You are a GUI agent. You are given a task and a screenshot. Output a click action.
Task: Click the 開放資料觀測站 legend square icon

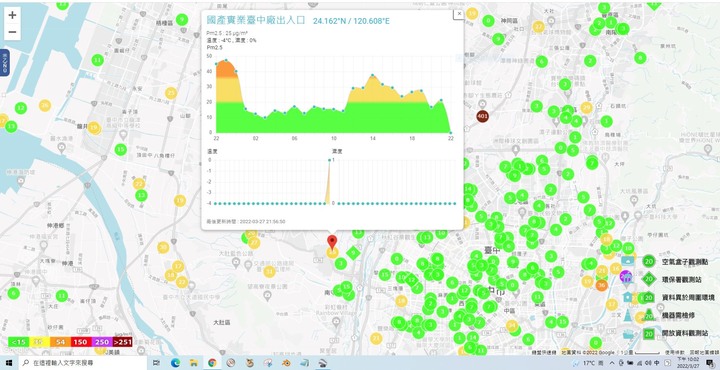pyautogui.click(x=648, y=334)
